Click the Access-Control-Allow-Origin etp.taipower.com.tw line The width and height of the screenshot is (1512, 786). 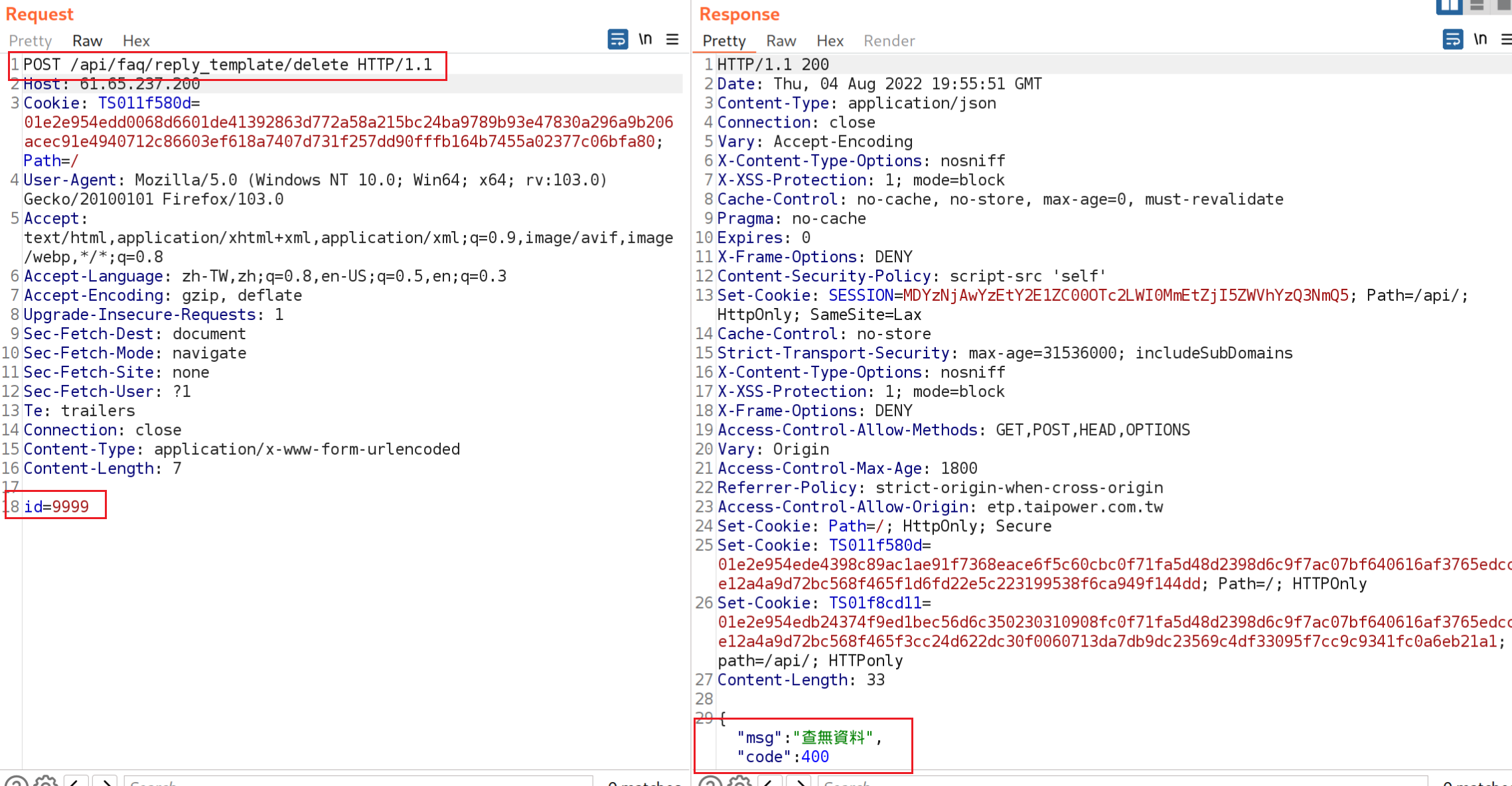[941, 507]
